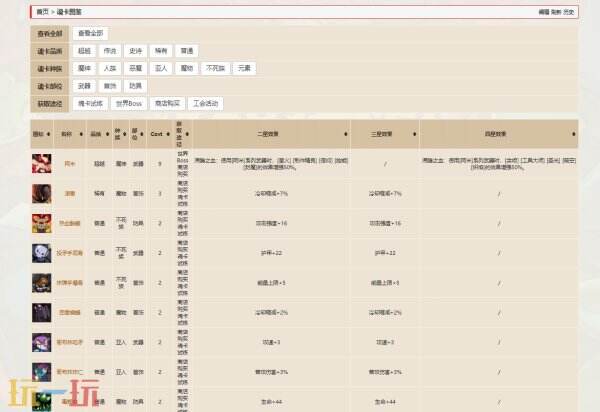Image resolution: width=600 pixels, height=412 pixels.
Task: Filter cards by 史诗 quality
Action: [x=135, y=51]
